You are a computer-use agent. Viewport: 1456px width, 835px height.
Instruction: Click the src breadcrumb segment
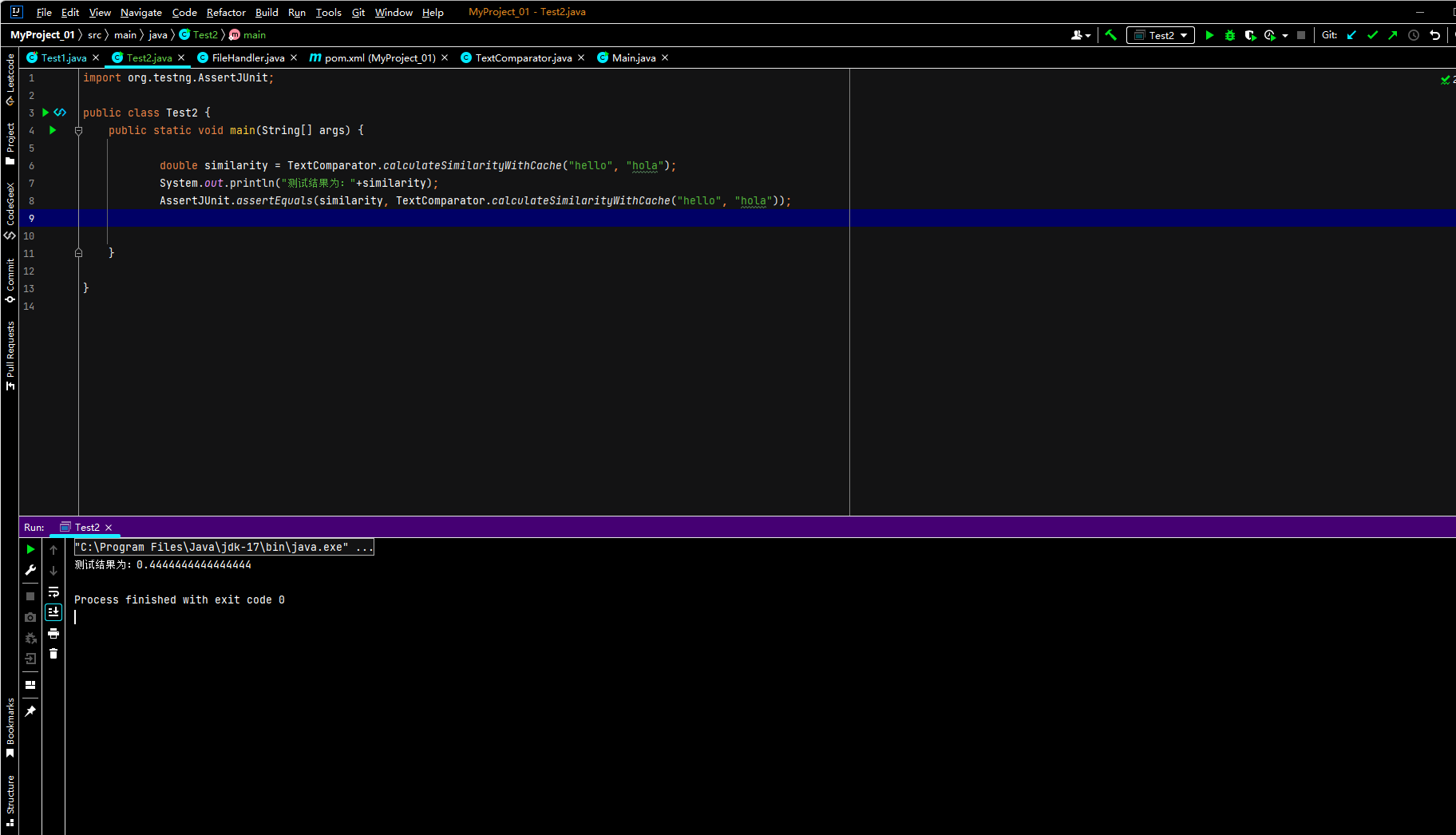pos(95,35)
